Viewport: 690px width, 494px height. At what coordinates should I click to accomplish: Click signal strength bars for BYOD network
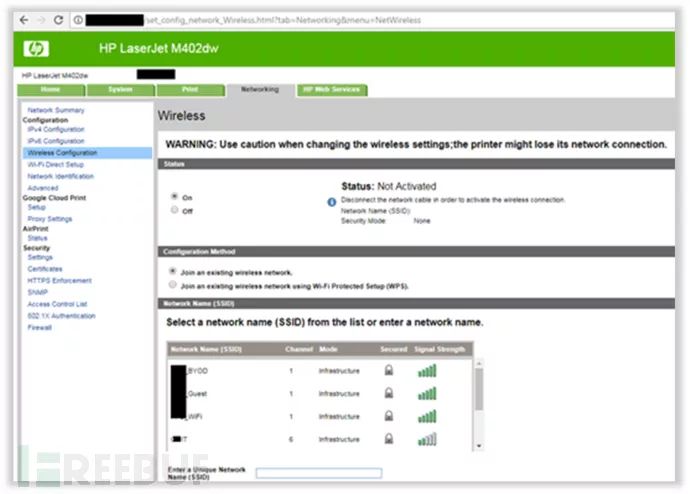click(427, 371)
